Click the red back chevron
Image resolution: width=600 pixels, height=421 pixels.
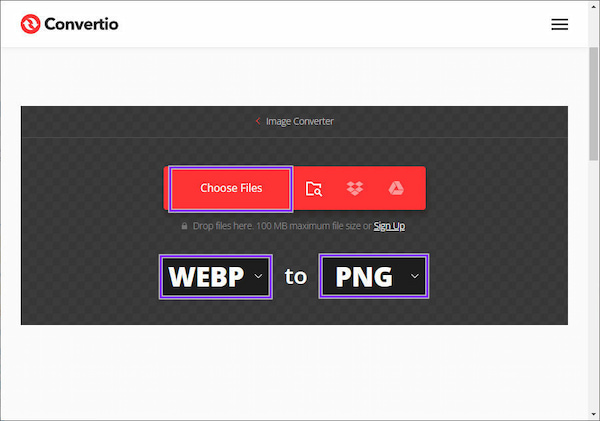(x=258, y=121)
